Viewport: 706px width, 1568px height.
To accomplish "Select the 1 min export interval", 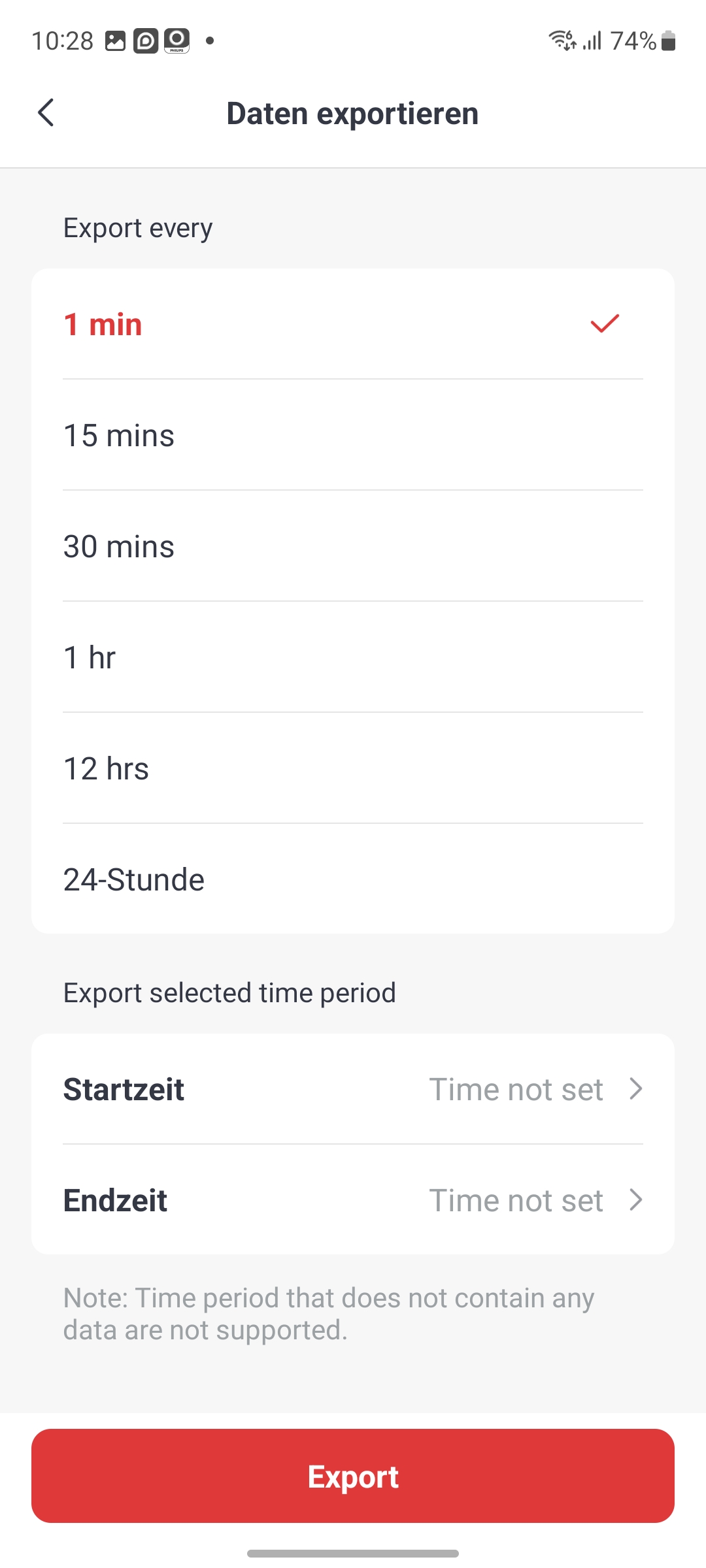I will coord(103,325).
